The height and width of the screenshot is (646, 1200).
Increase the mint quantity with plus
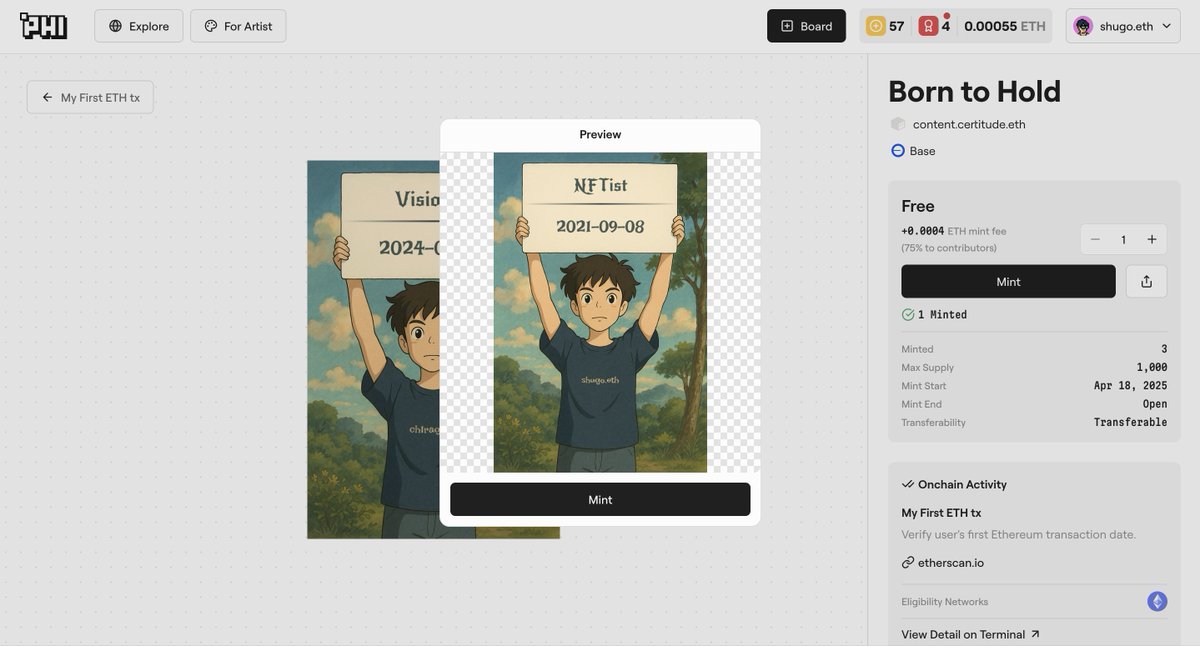pos(1152,239)
